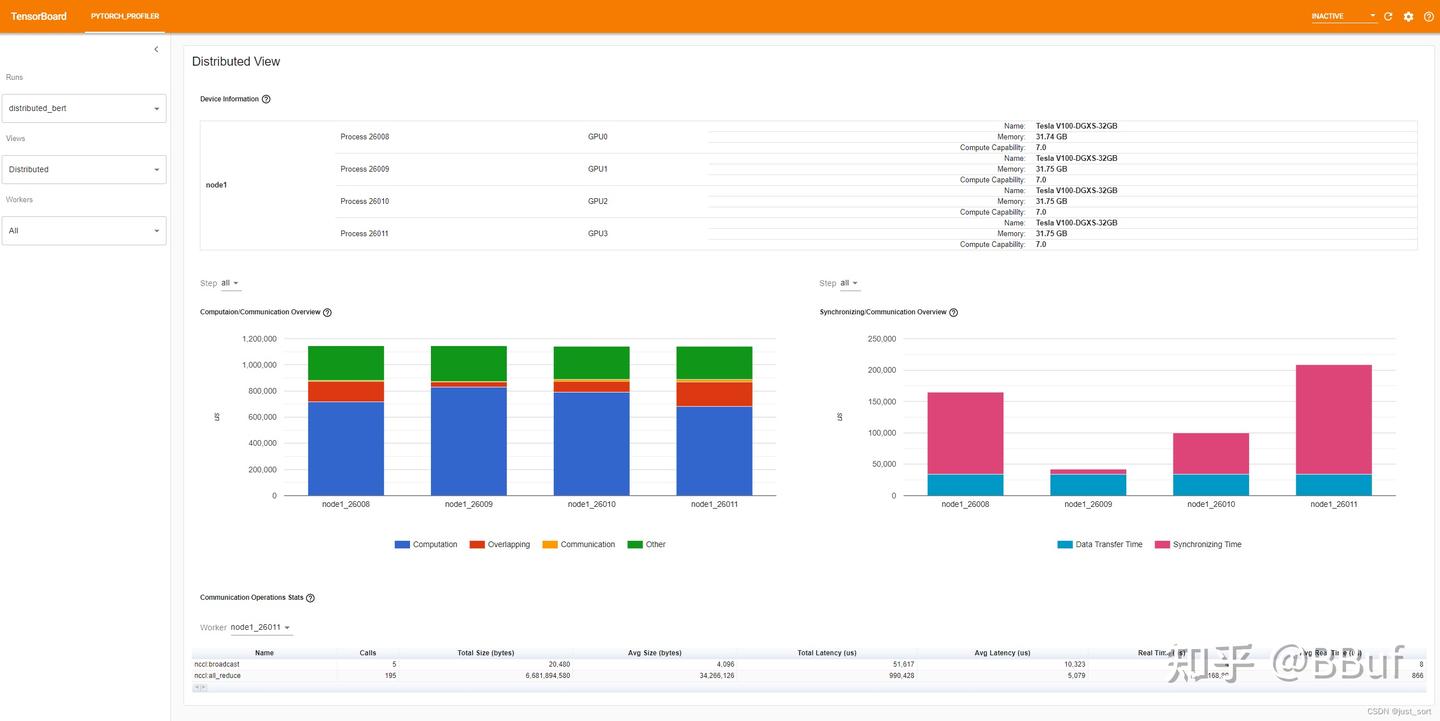Viewport: 1440px width, 721px height.
Task: Open the help icon in the top toolbar
Action: tap(1429, 16)
